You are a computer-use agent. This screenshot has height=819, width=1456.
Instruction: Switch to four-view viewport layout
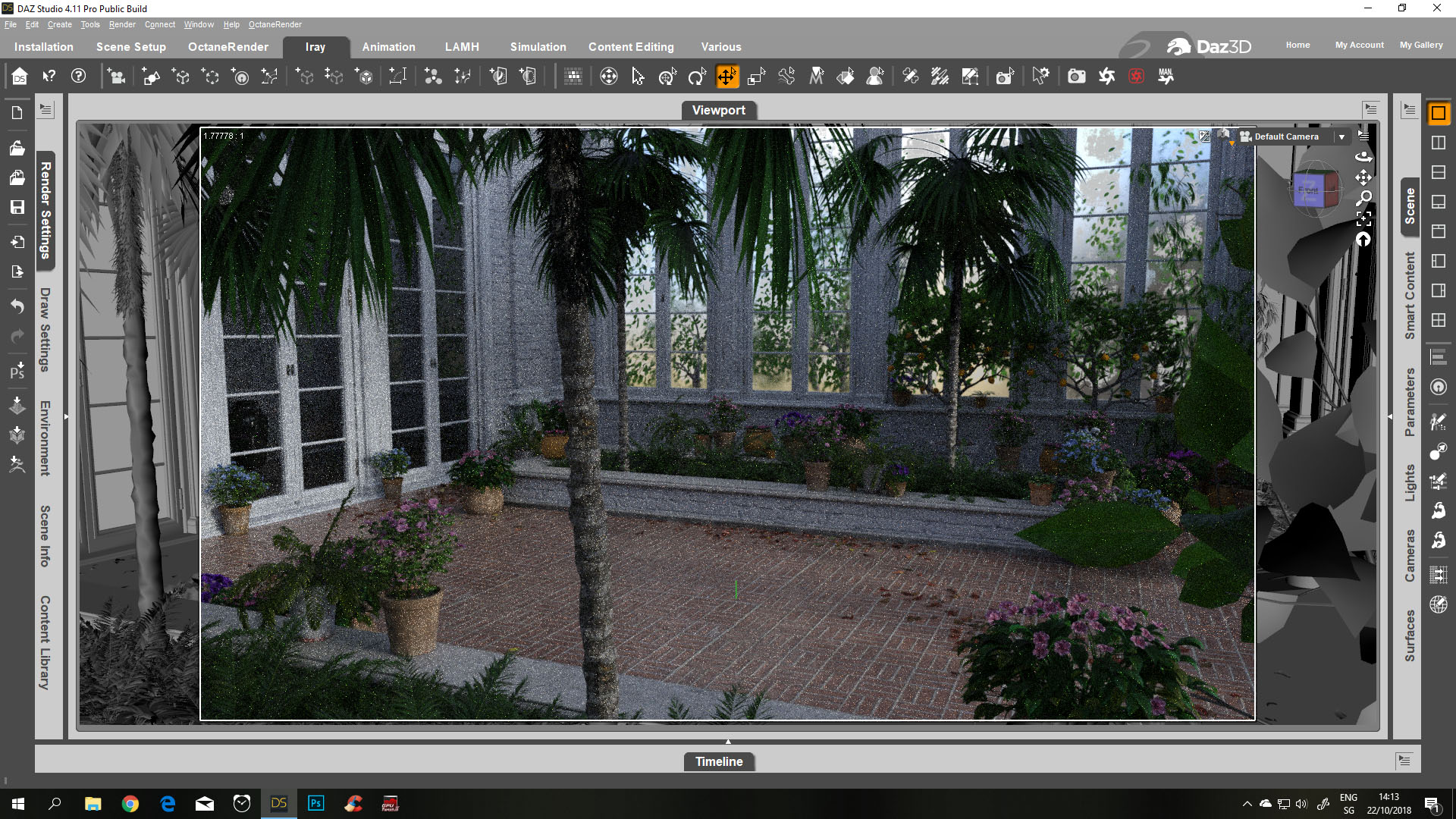coord(1439,320)
